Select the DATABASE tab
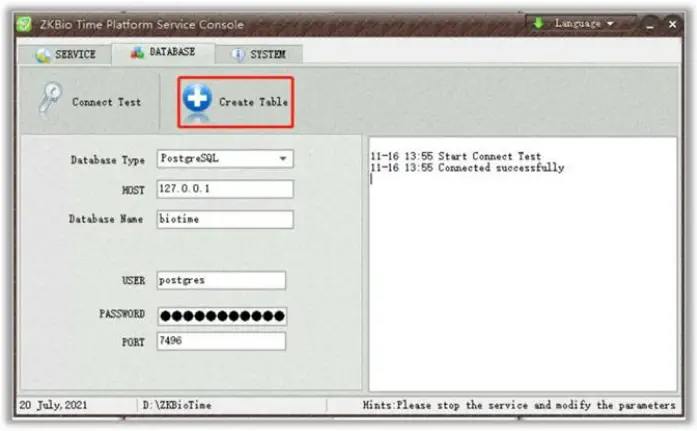 click(x=163, y=52)
